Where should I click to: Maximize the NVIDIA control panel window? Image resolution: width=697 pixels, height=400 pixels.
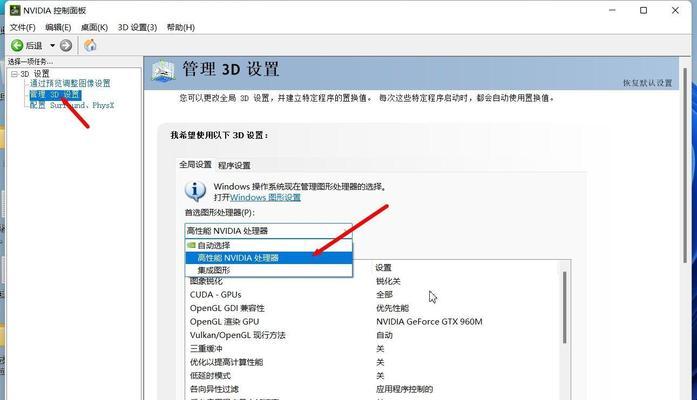pyautogui.click(x=643, y=10)
